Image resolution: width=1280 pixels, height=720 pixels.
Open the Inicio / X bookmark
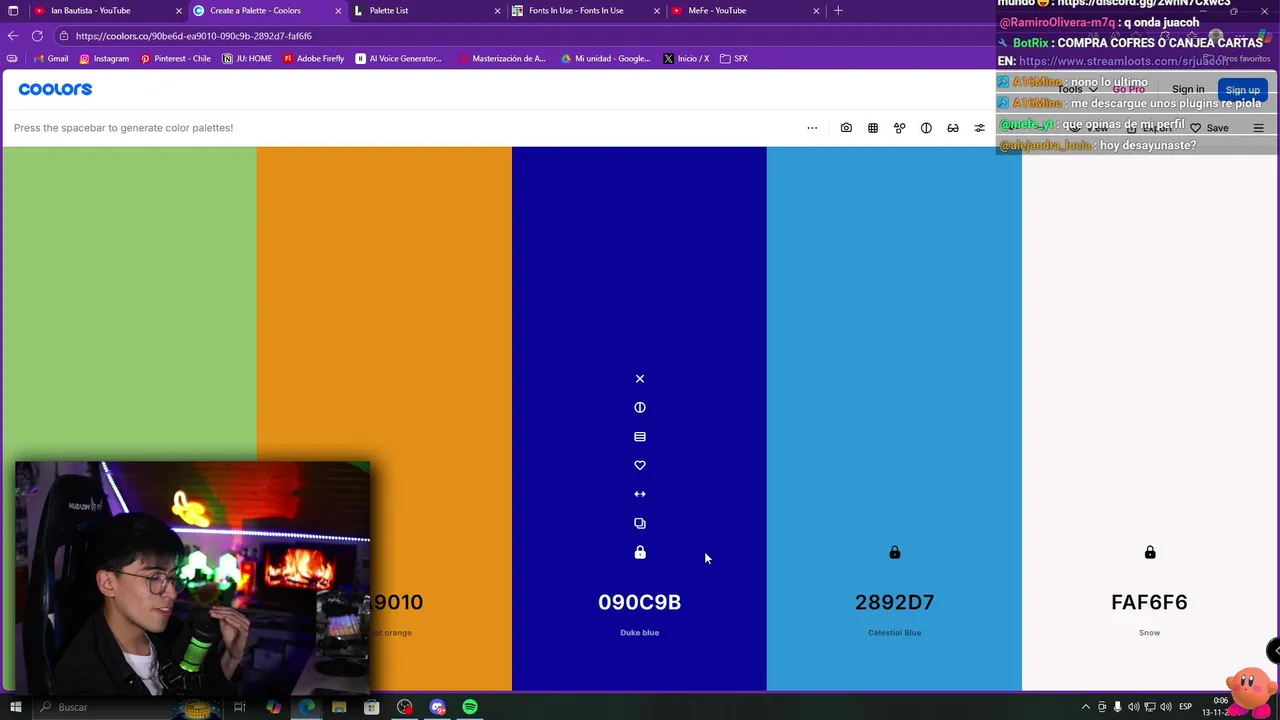[x=686, y=59]
